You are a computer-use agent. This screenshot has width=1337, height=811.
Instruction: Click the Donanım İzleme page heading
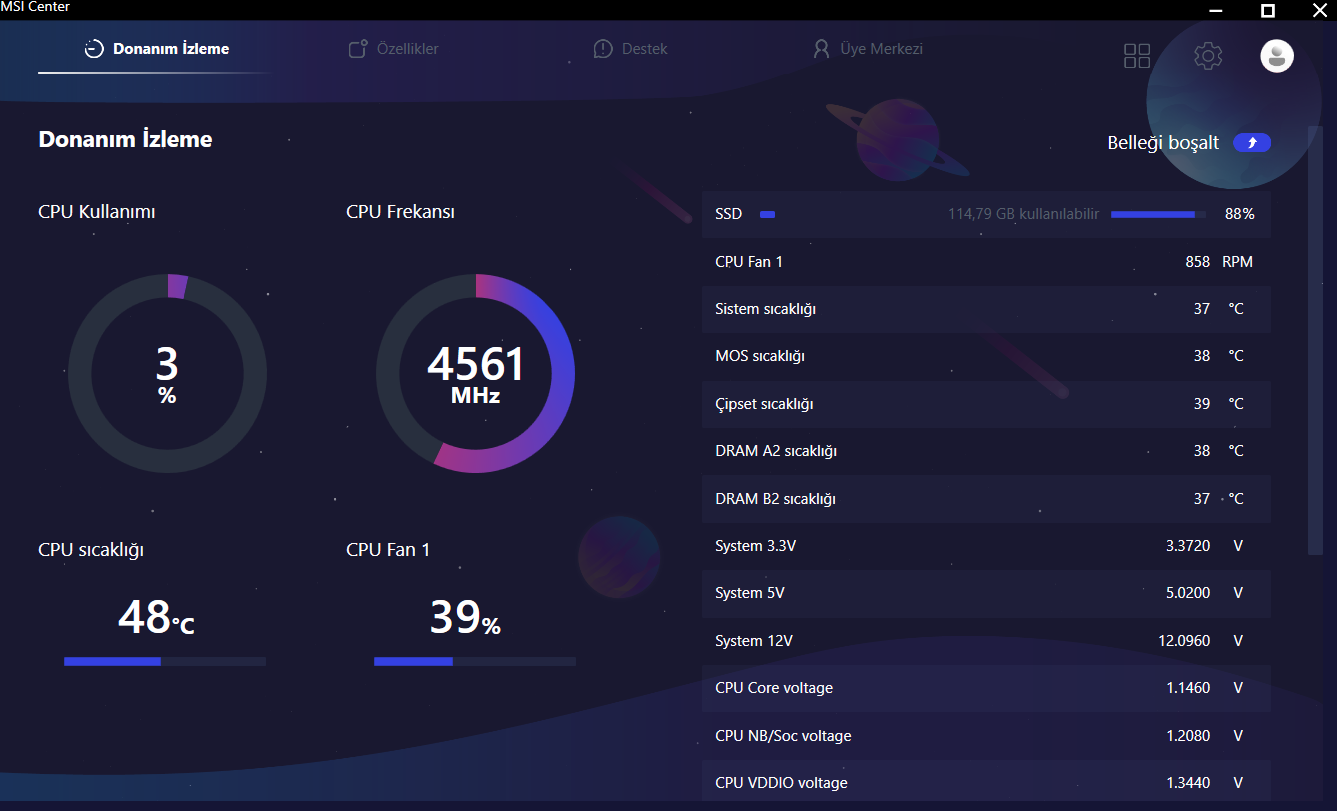pyautogui.click(x=125, y=139)
